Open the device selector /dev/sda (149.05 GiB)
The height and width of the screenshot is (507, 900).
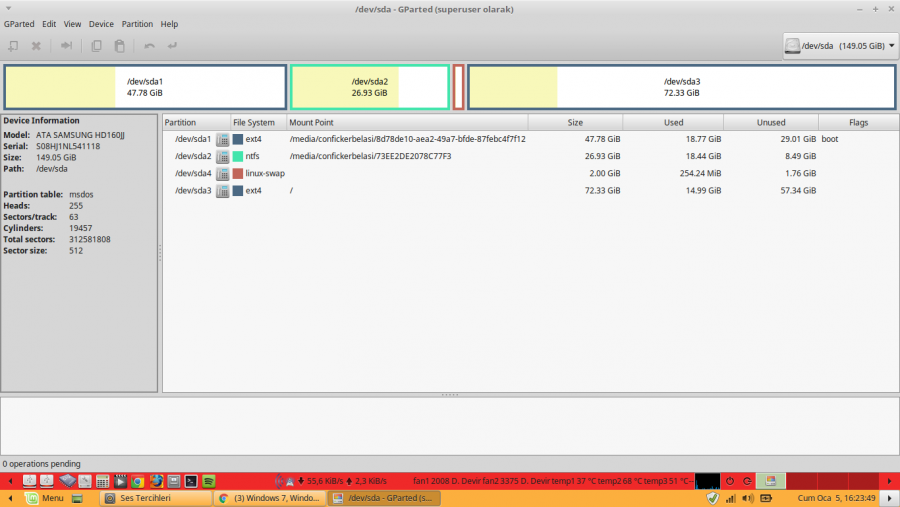pos(840,46)
